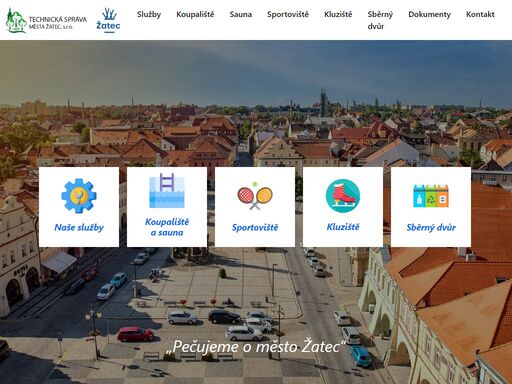Select Kluziště in the top navigation
Image resolution: width=512 pixels, height=384 pixels.
[338, 14]
